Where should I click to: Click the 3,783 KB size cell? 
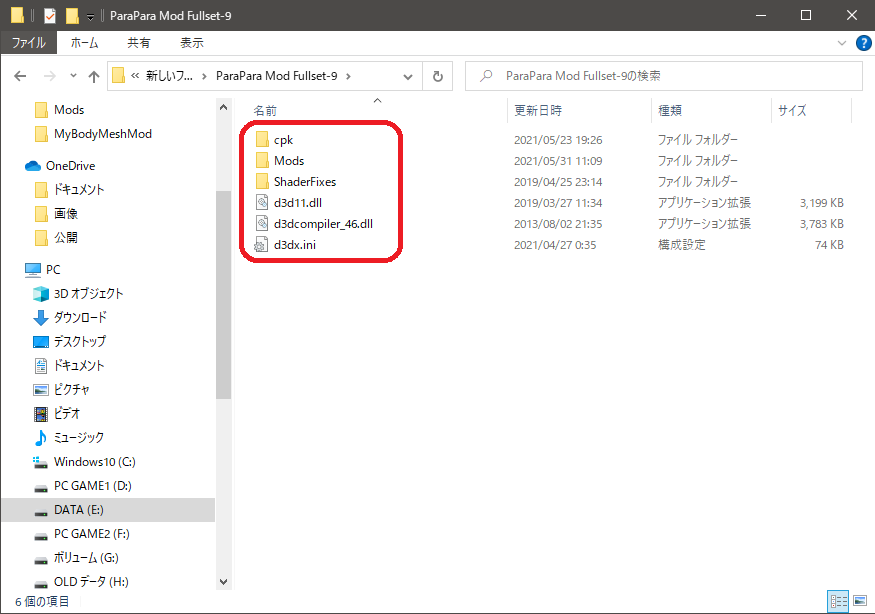click(x=821, y=224)
